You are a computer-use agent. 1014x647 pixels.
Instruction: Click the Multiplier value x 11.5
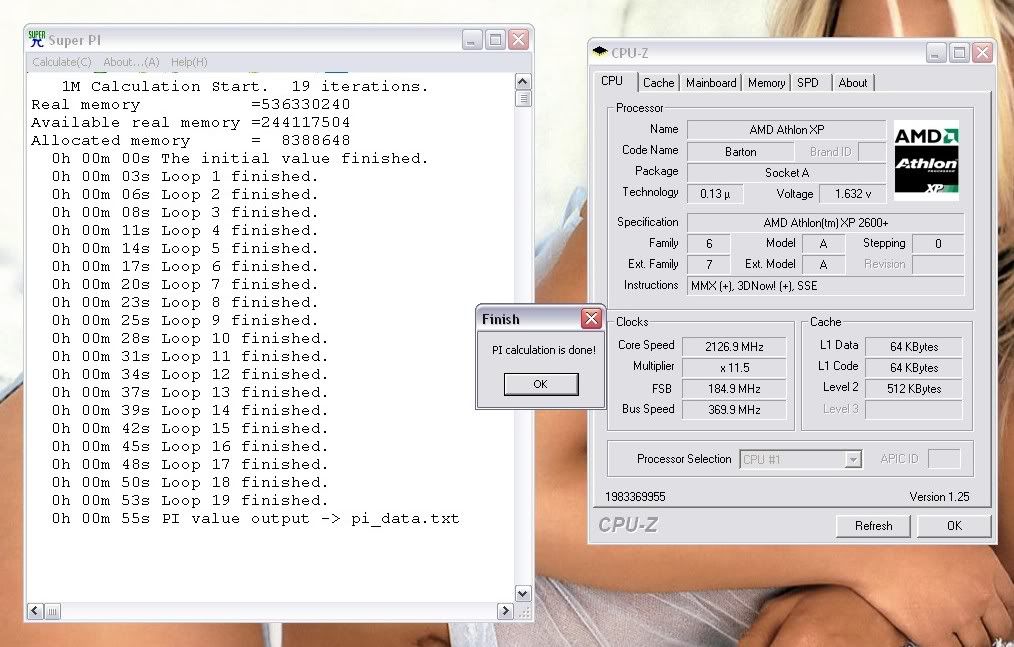pyautogui.click(x=734, y=367)
